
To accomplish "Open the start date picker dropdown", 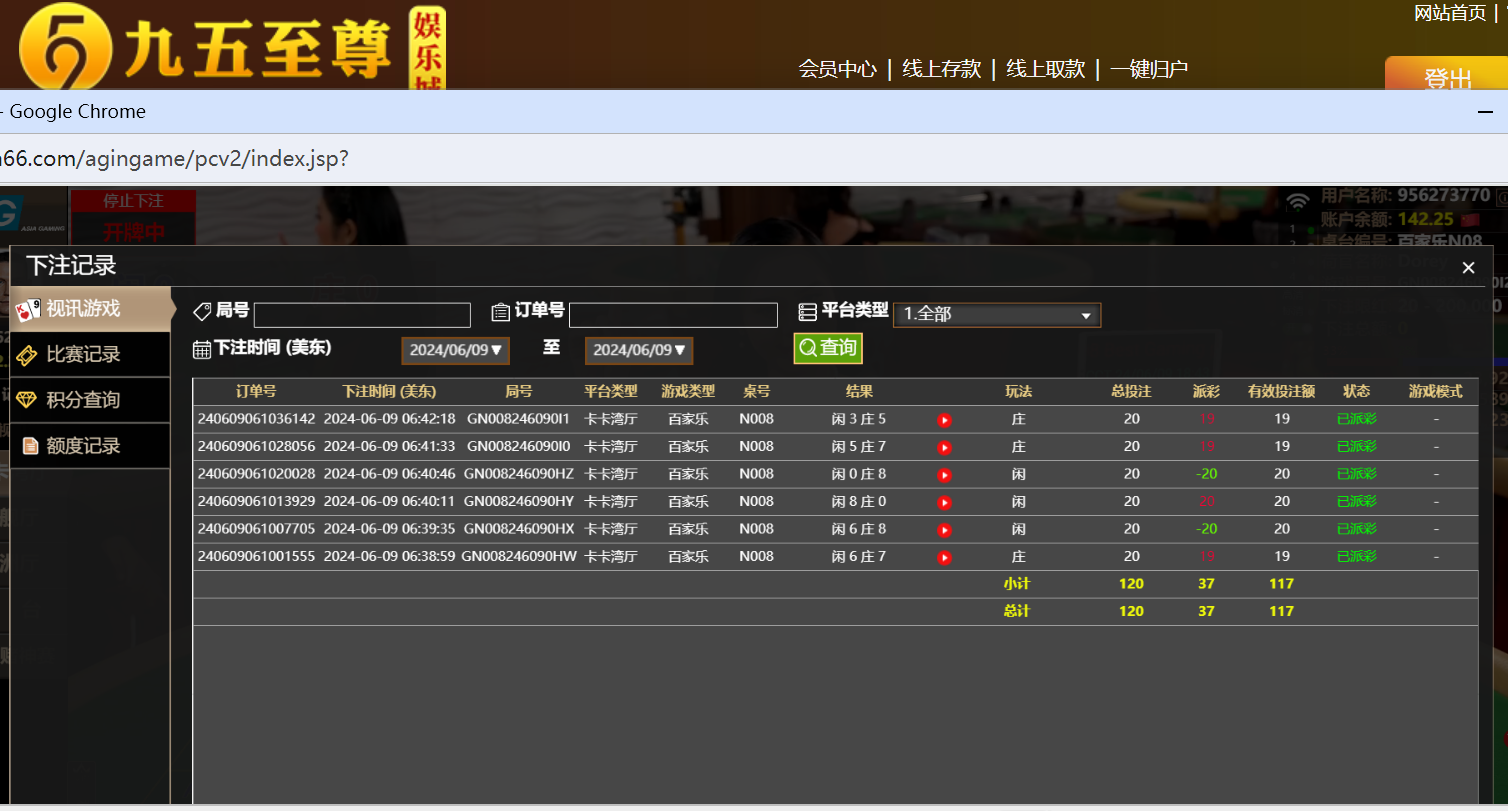I will 455,350.
